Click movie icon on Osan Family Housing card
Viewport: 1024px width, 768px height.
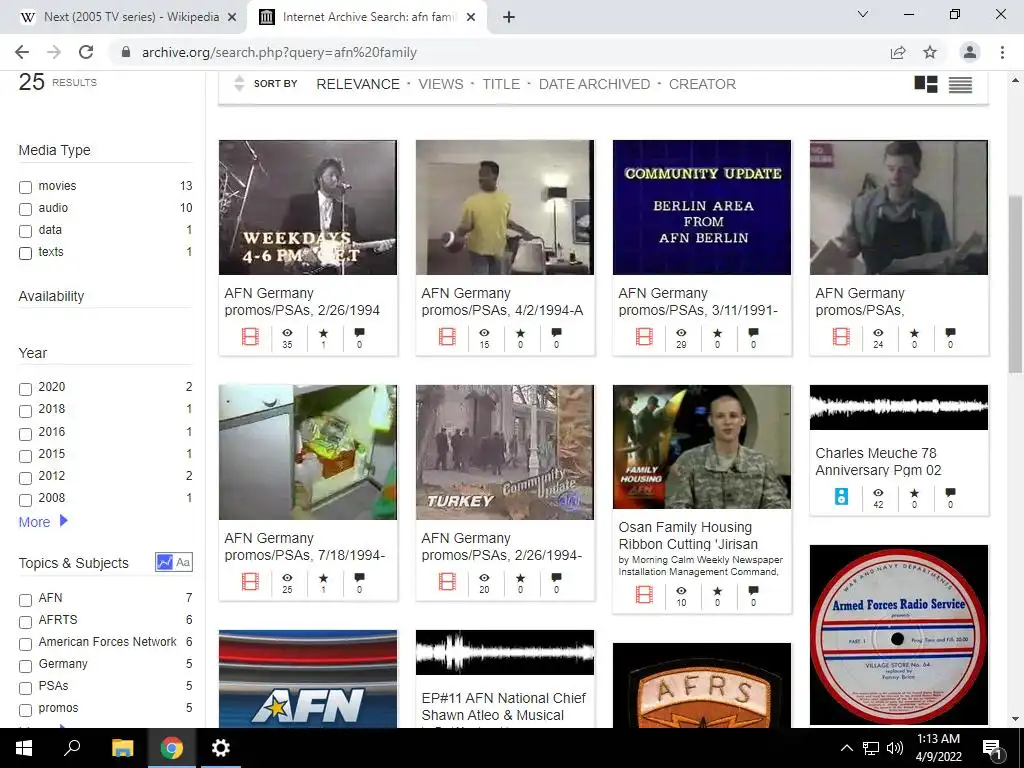click(x=644, y=595)
